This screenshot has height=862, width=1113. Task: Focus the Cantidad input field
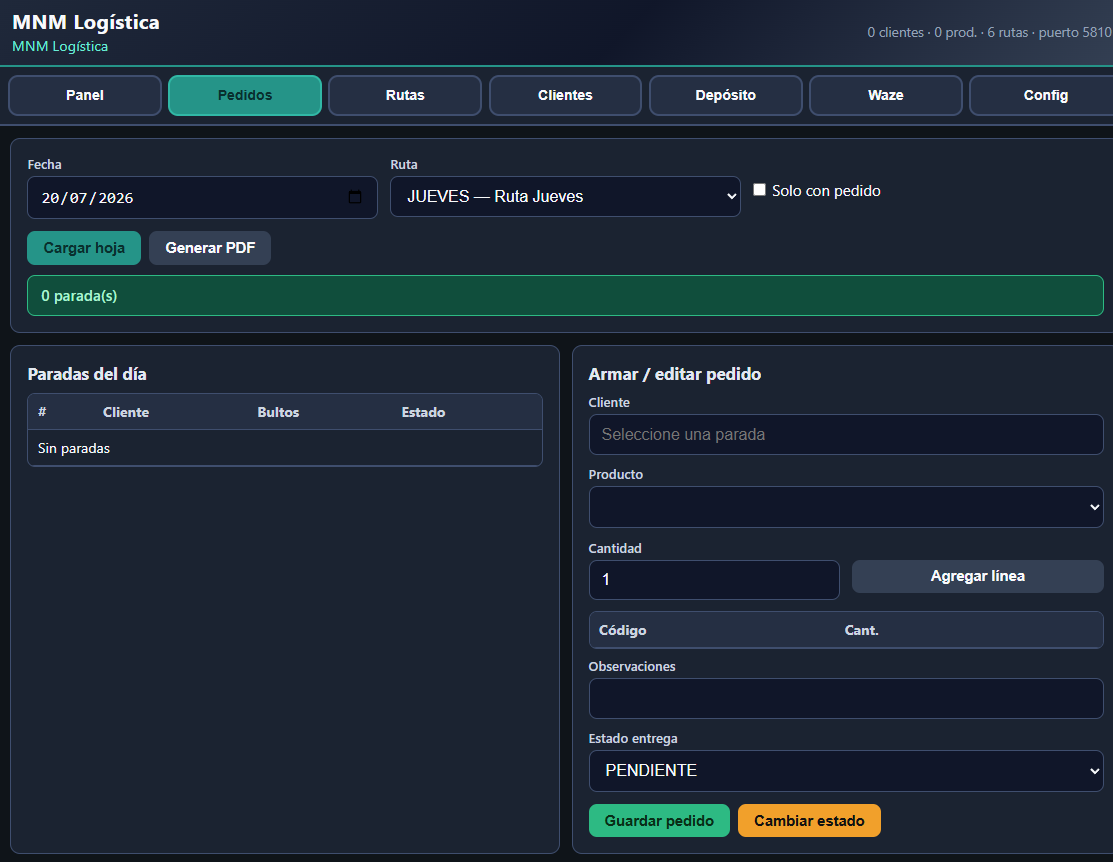[x=714, y=579]
